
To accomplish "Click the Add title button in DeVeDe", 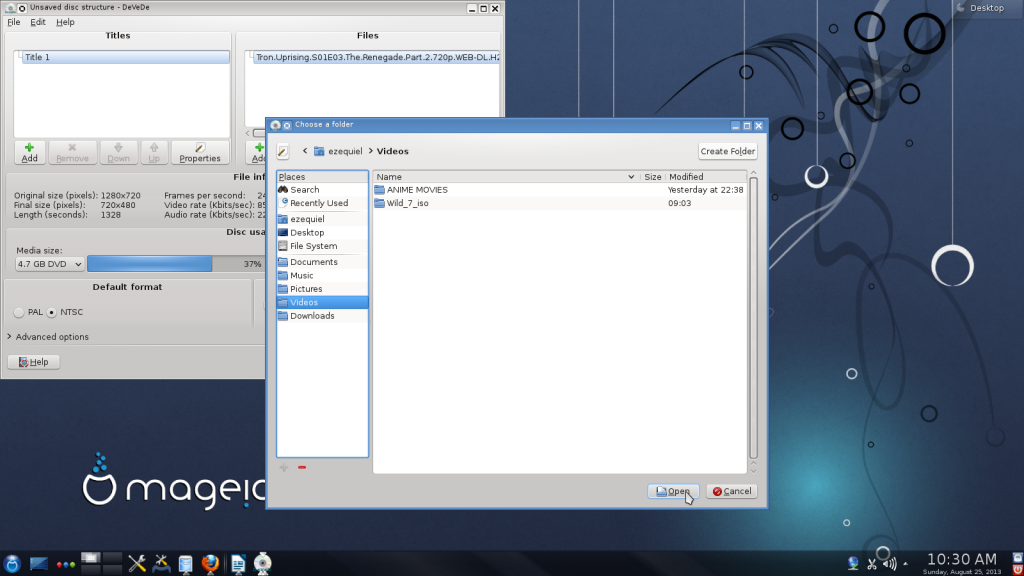I will (x=29, y=152).
